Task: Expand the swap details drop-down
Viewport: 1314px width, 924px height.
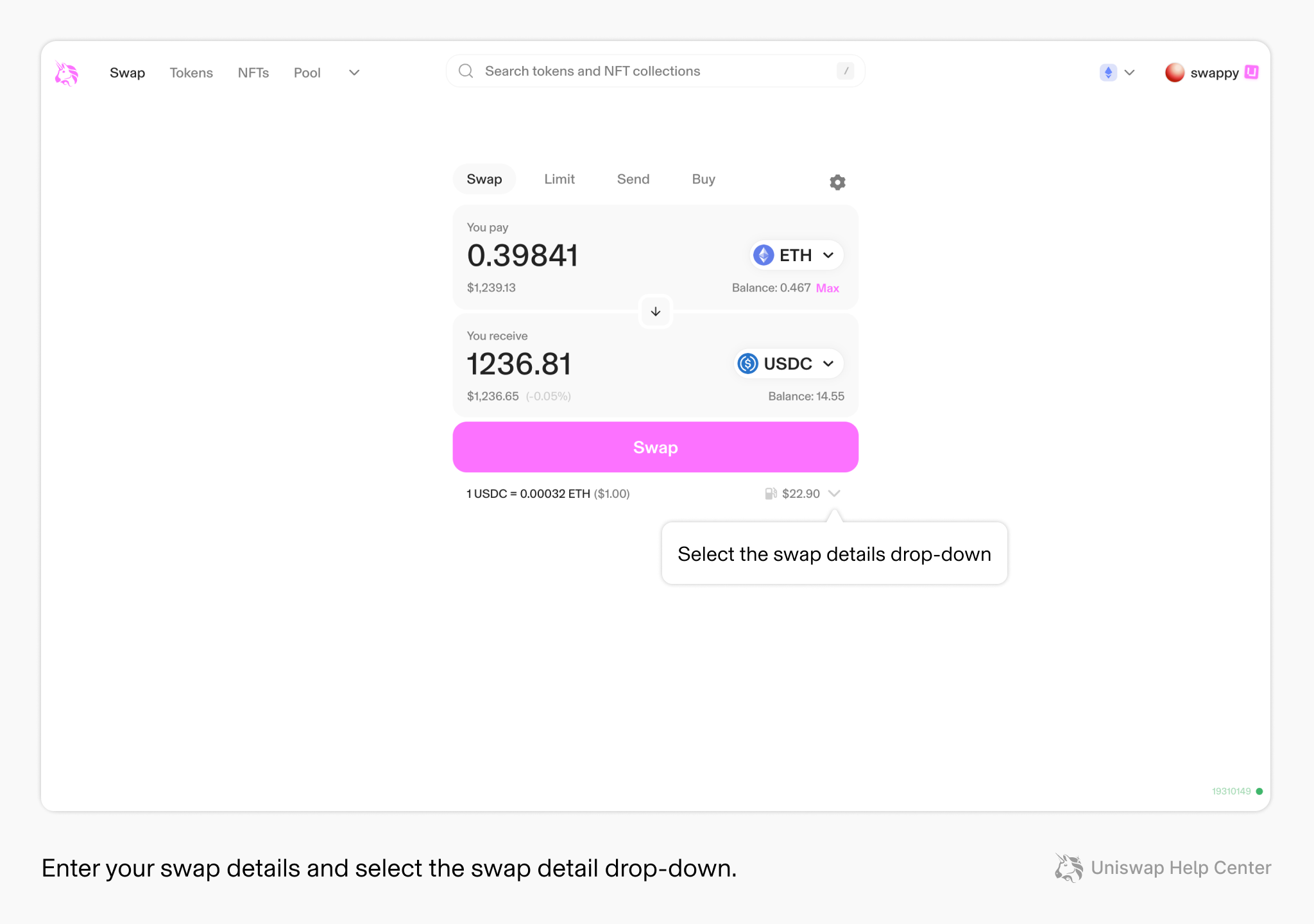Action: click(x=835, y=493)
